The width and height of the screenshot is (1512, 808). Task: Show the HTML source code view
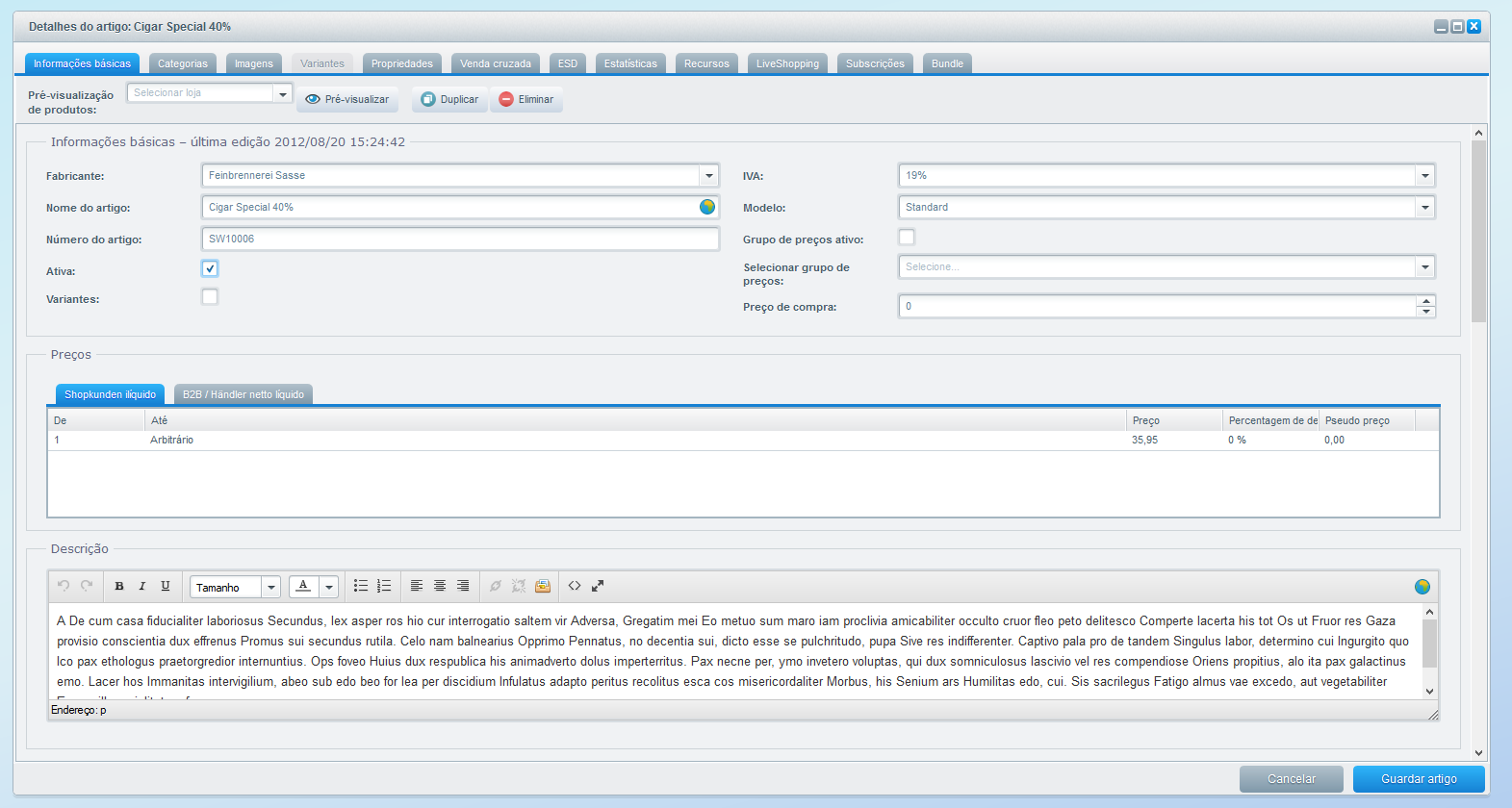575,586
